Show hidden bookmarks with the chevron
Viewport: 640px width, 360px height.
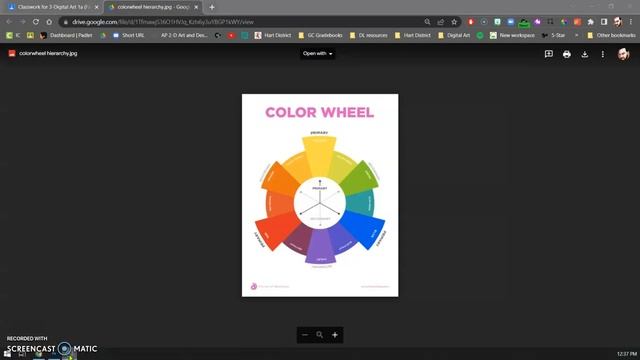576,36
